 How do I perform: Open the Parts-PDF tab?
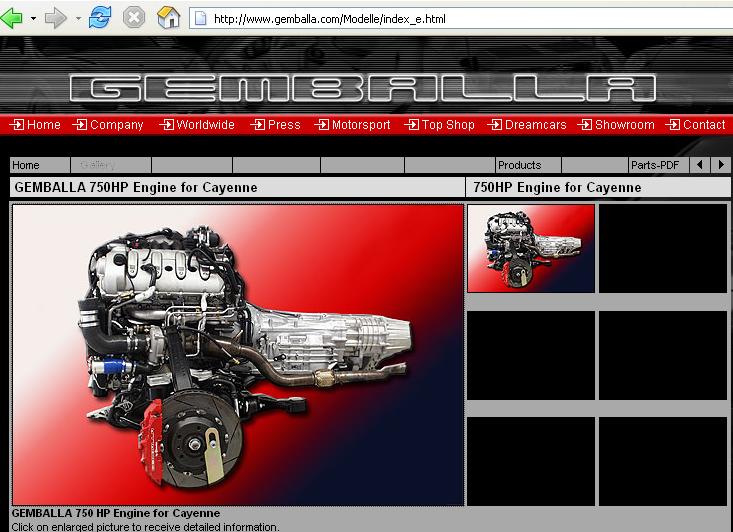pos(659,165)
